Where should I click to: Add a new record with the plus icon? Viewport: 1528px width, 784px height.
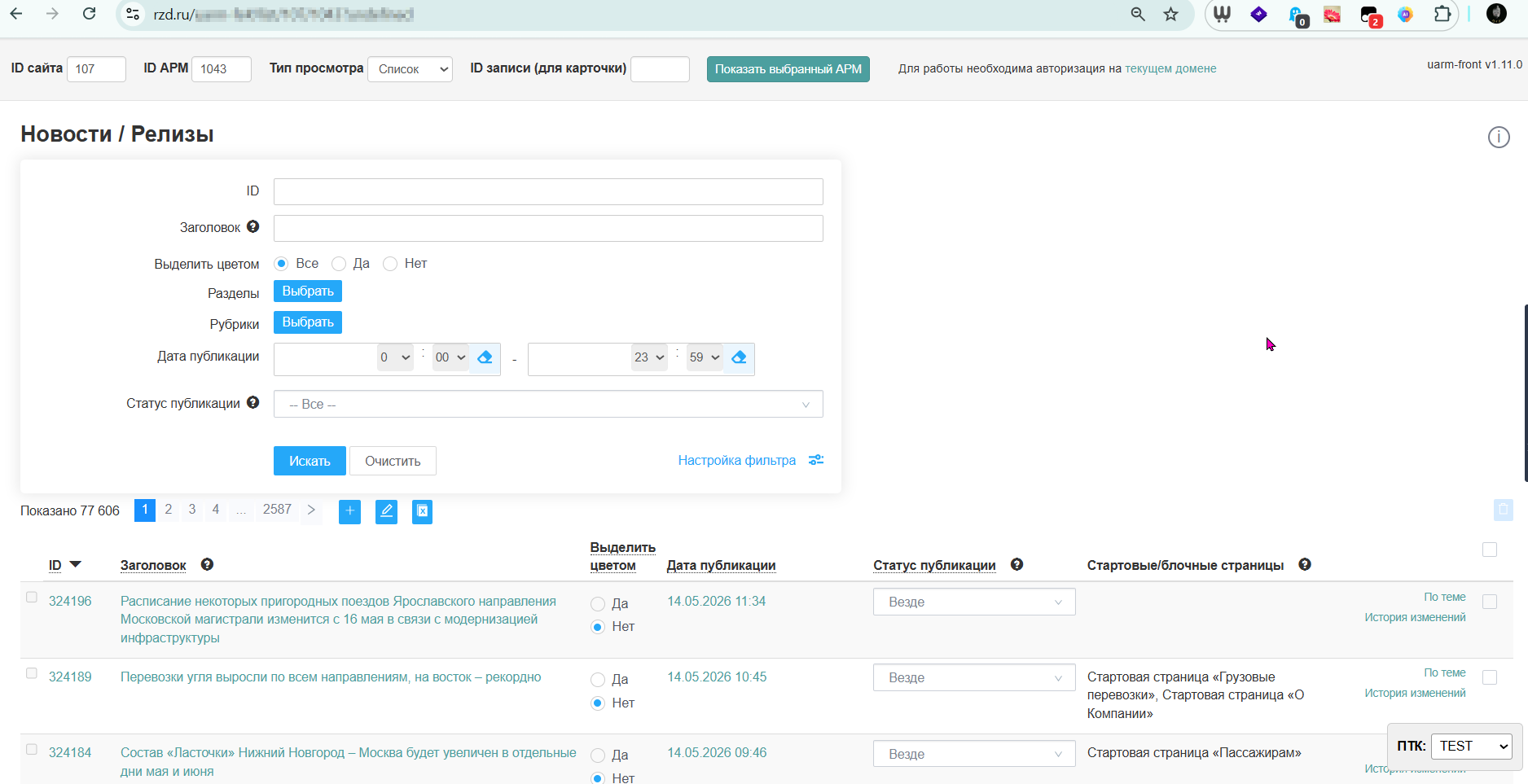click(349, 511)
